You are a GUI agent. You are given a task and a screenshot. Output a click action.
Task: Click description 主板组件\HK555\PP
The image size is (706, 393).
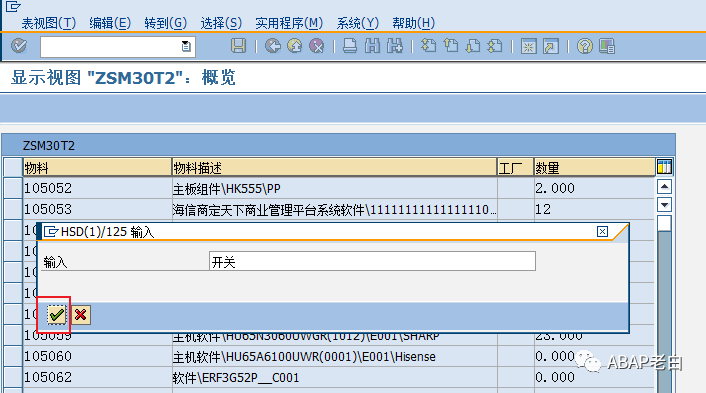(335, 188)
